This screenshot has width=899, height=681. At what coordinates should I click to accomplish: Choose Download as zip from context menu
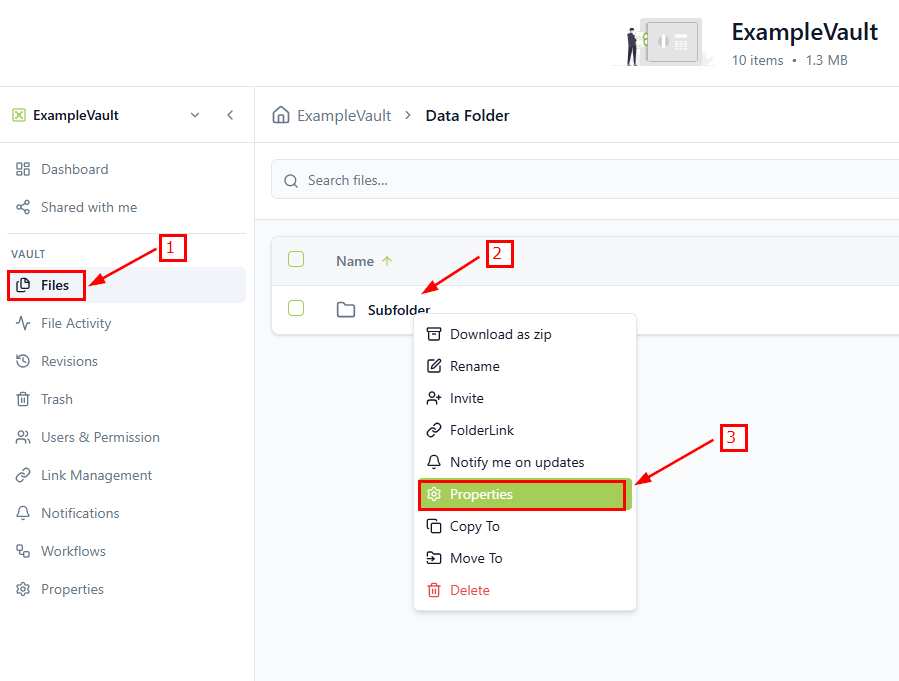tap(500, 335)
